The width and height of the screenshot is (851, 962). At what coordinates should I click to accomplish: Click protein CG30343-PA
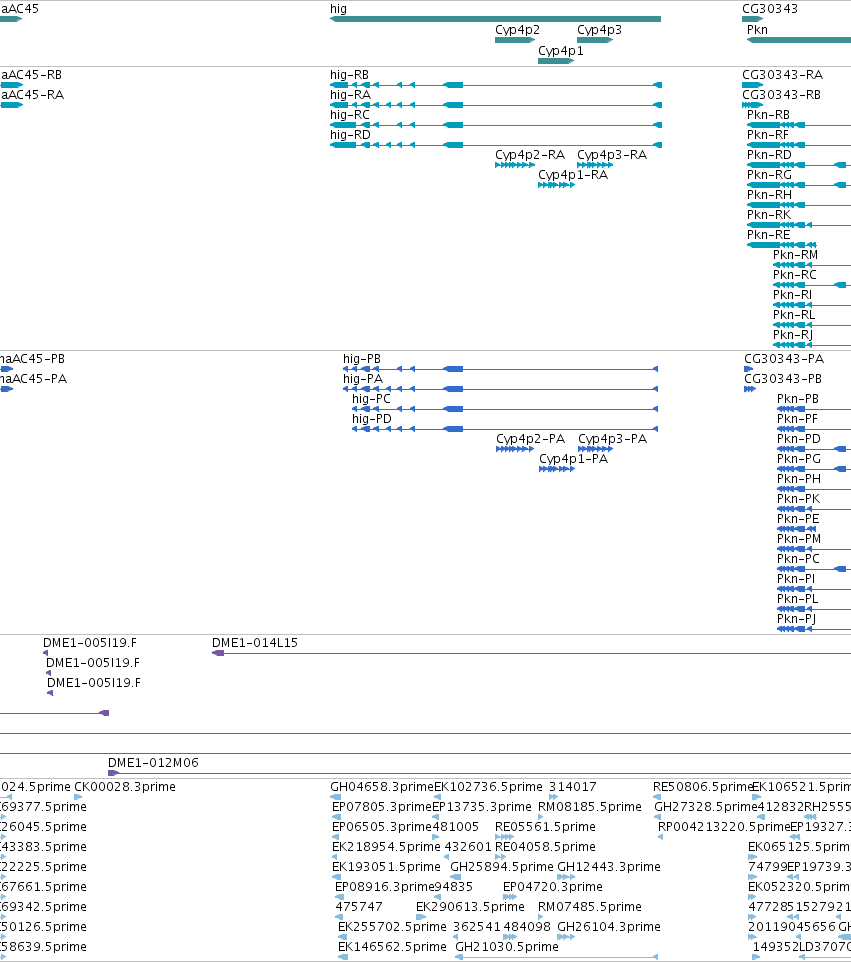[784, 359]
